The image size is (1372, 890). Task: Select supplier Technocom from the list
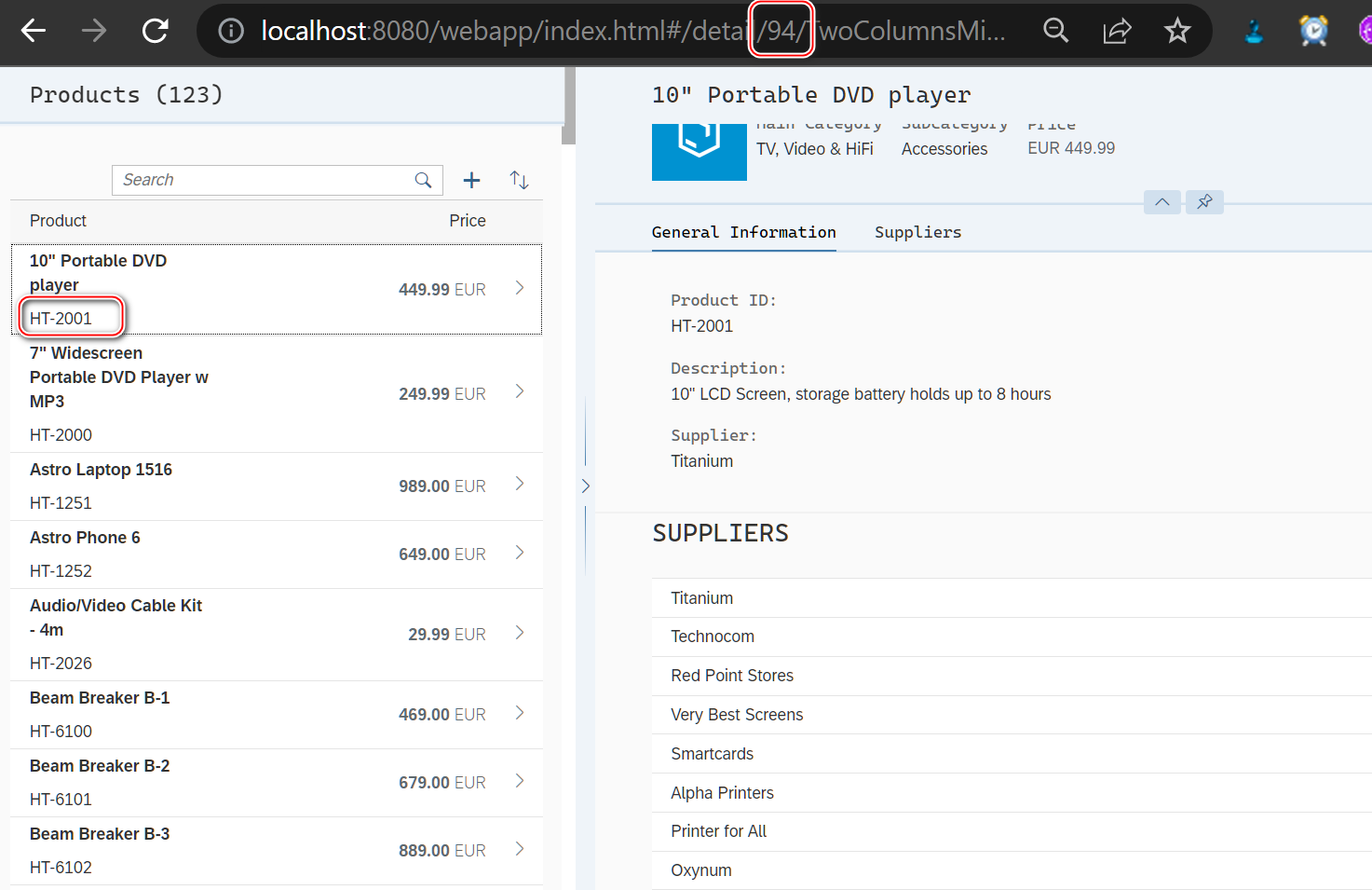click(x=713, y=637)
